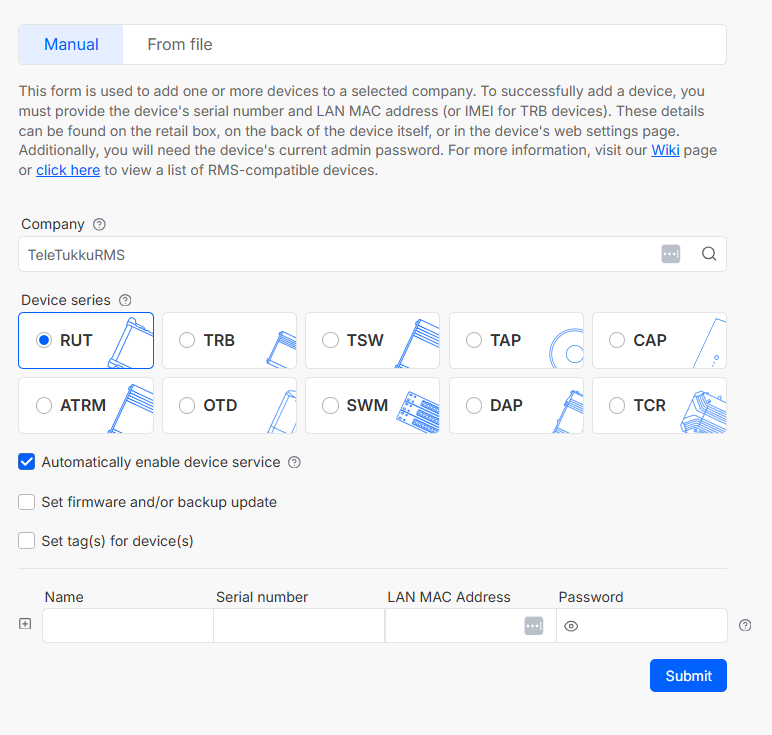Toggle password visibility eye icon
The height and width of the screenshot is (735, 772).
click(571, 626)
